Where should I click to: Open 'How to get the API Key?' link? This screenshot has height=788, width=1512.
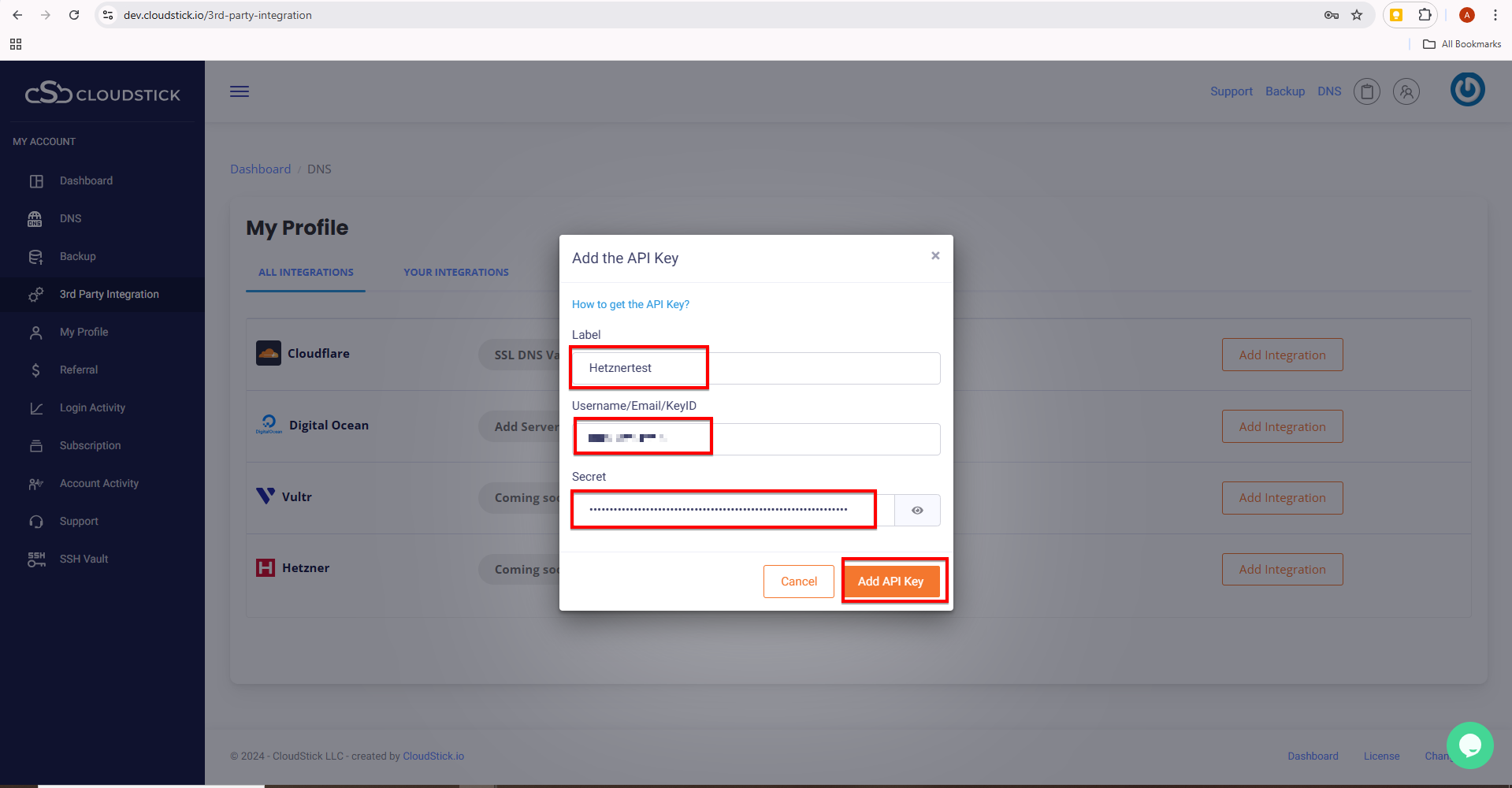630,304
